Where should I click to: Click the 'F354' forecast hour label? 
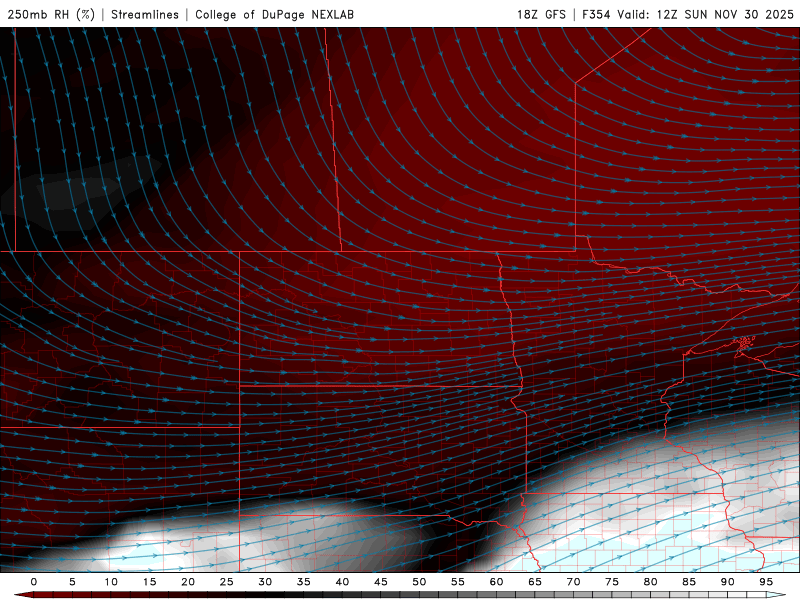(x=596, y=14)
